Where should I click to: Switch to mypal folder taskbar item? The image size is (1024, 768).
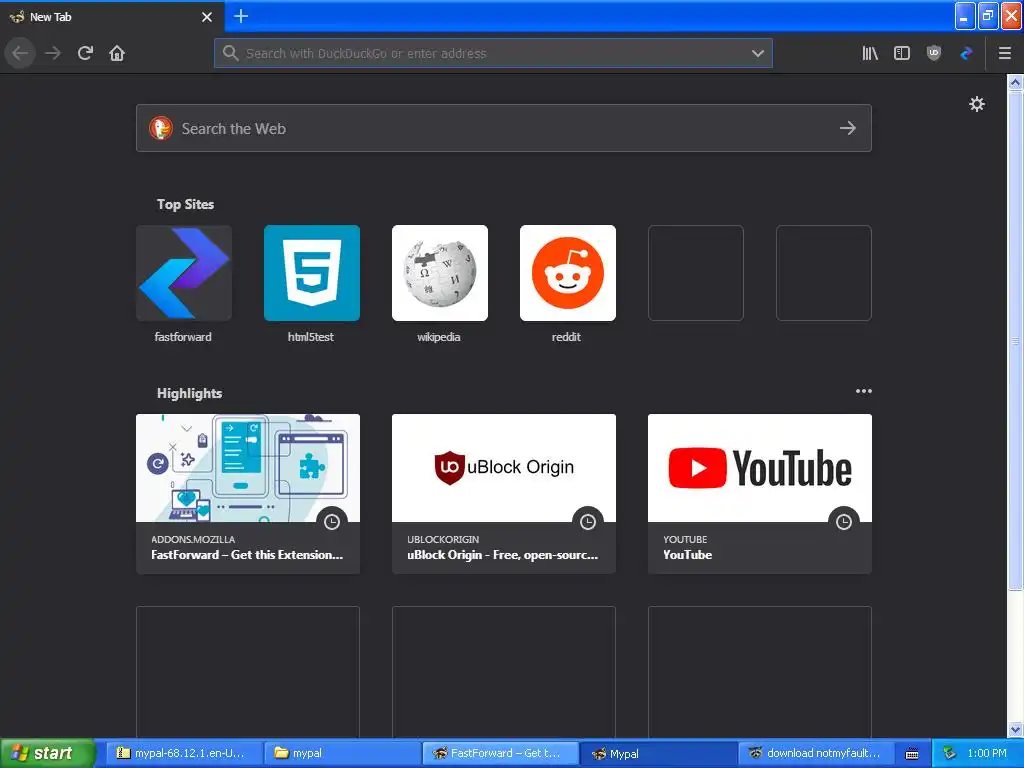(342, 753)
